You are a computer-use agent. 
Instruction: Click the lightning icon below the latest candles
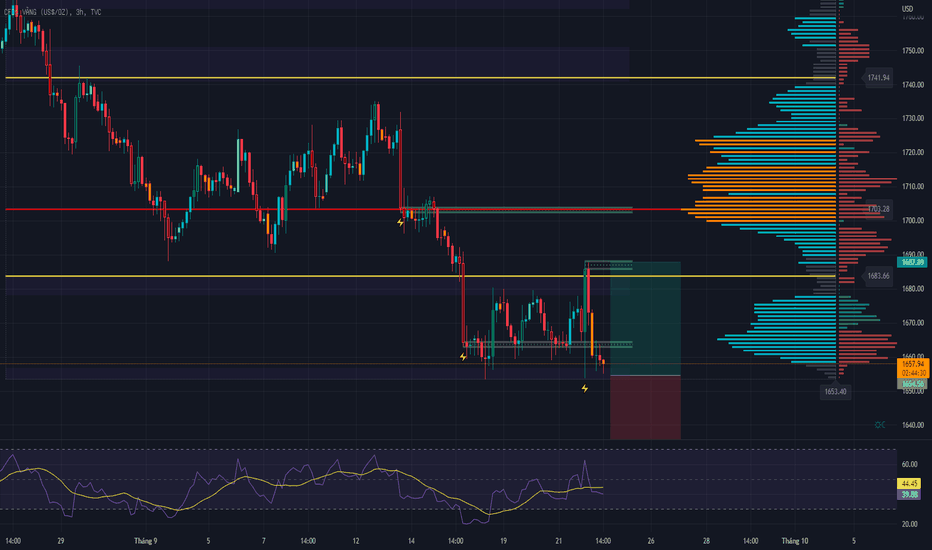pyautogui.click(x=585, y=388)
